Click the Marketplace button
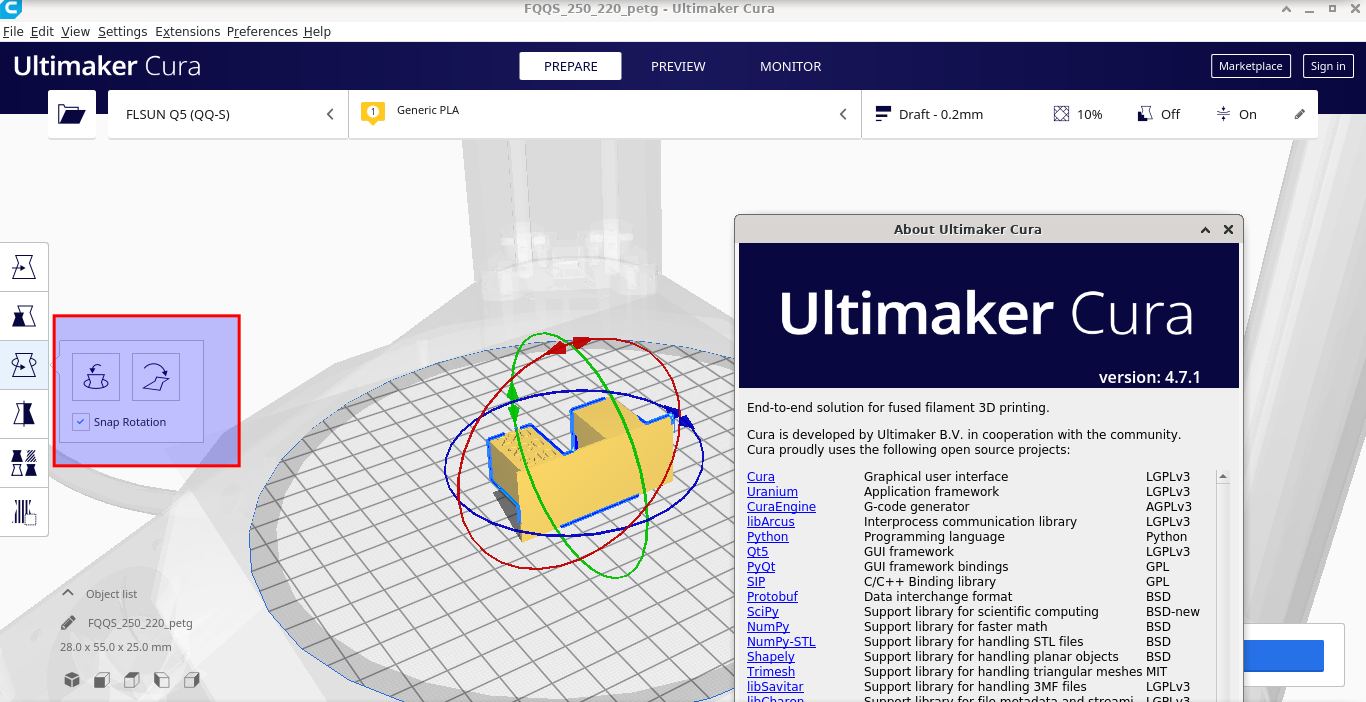Viewport: 1366px width, 702px height. coord(1251,66)
